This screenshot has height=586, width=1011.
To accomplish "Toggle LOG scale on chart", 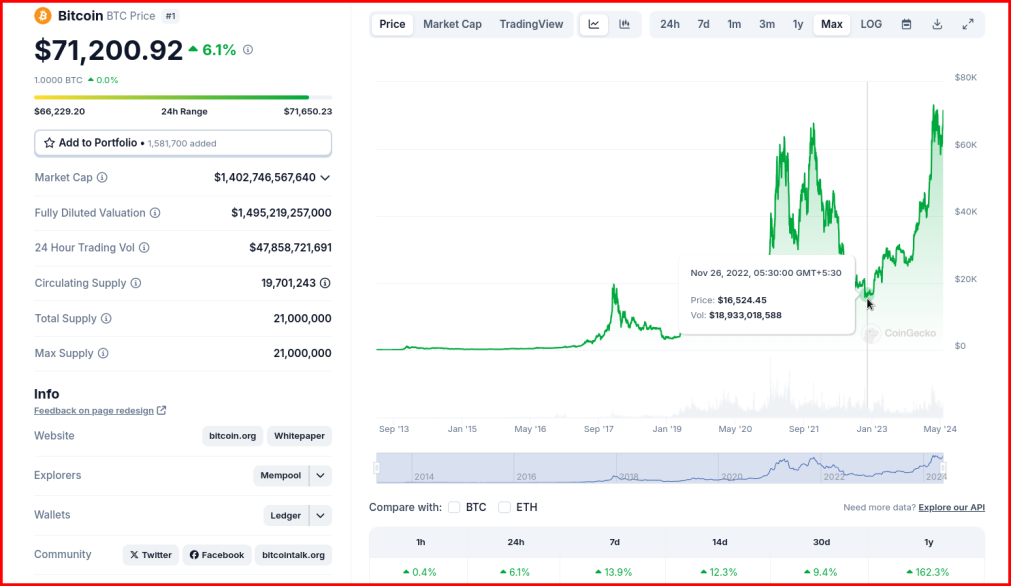I will point(871,24).
